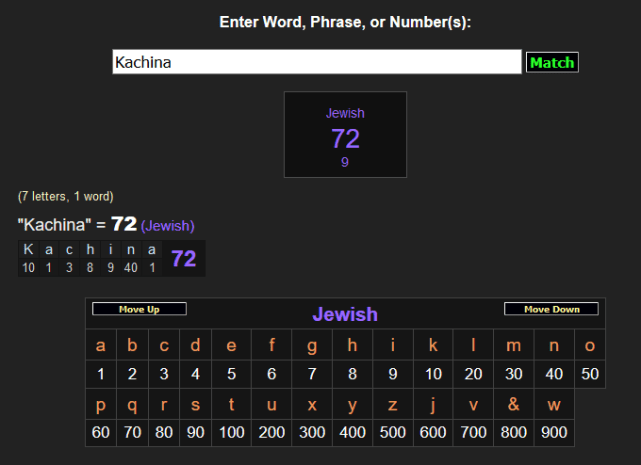
Task: Click the purple (Jewish) link beside the result
Action: pyautogui.click(x=167, y=226)
